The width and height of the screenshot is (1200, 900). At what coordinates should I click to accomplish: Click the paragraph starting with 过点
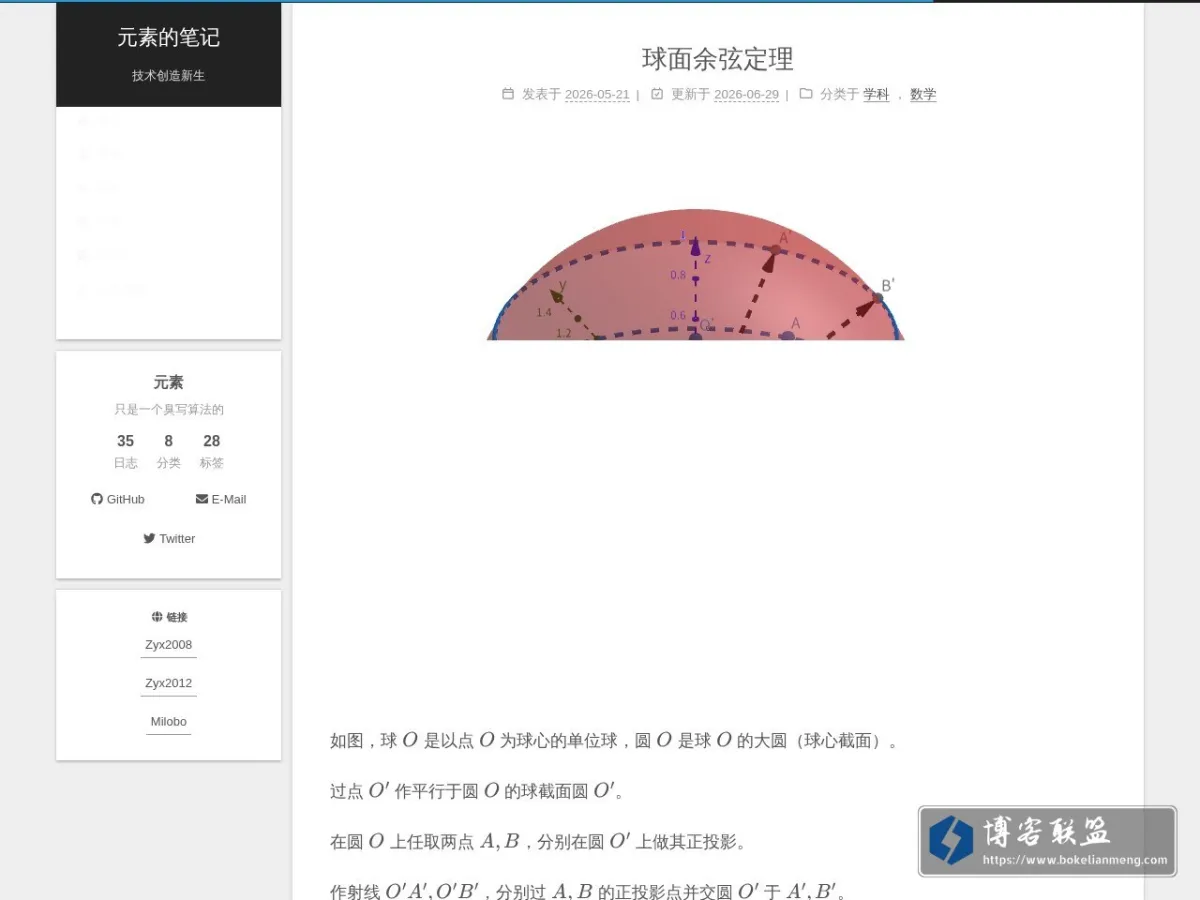tap(477, 791)
